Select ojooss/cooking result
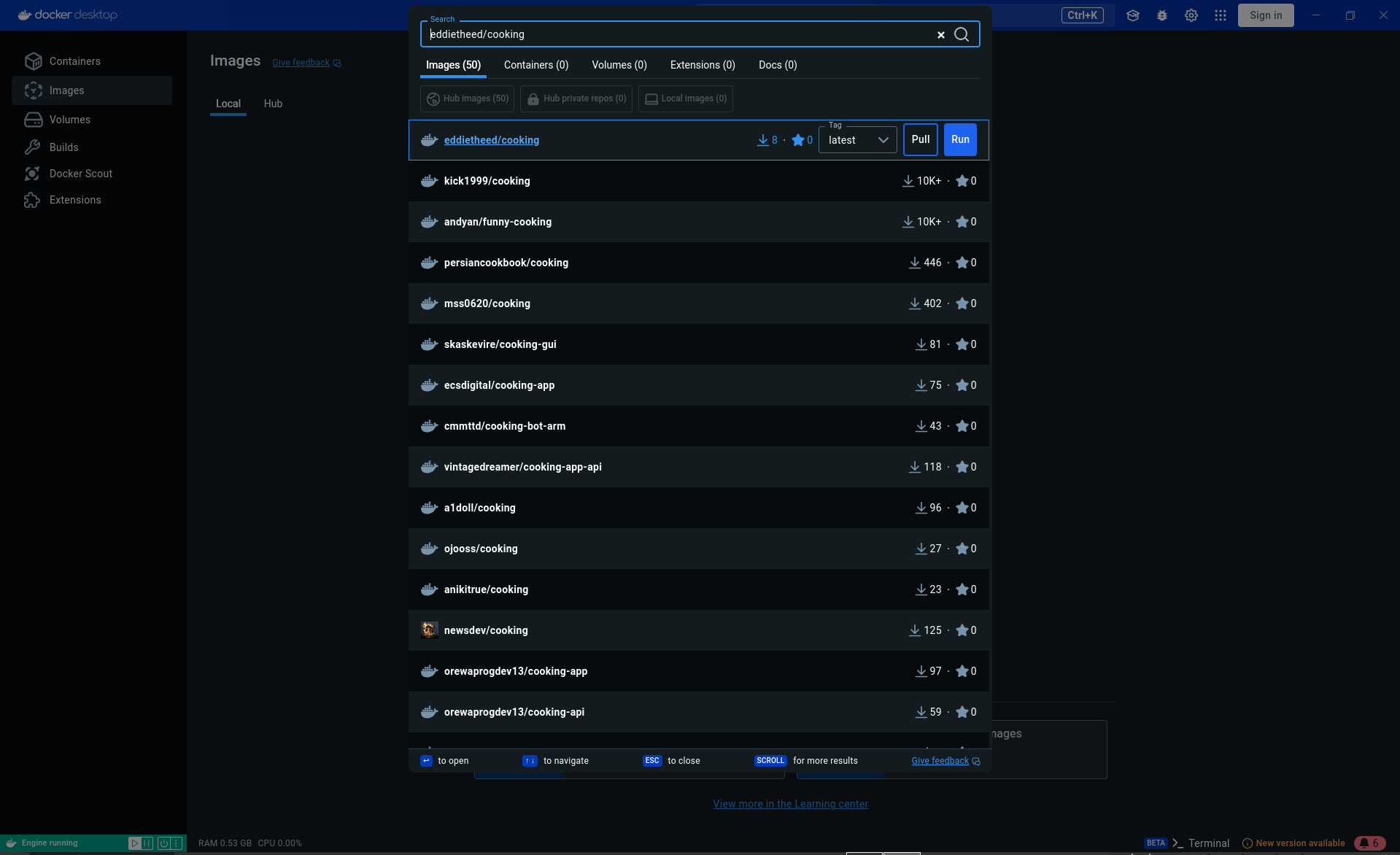 pos(699,549)
